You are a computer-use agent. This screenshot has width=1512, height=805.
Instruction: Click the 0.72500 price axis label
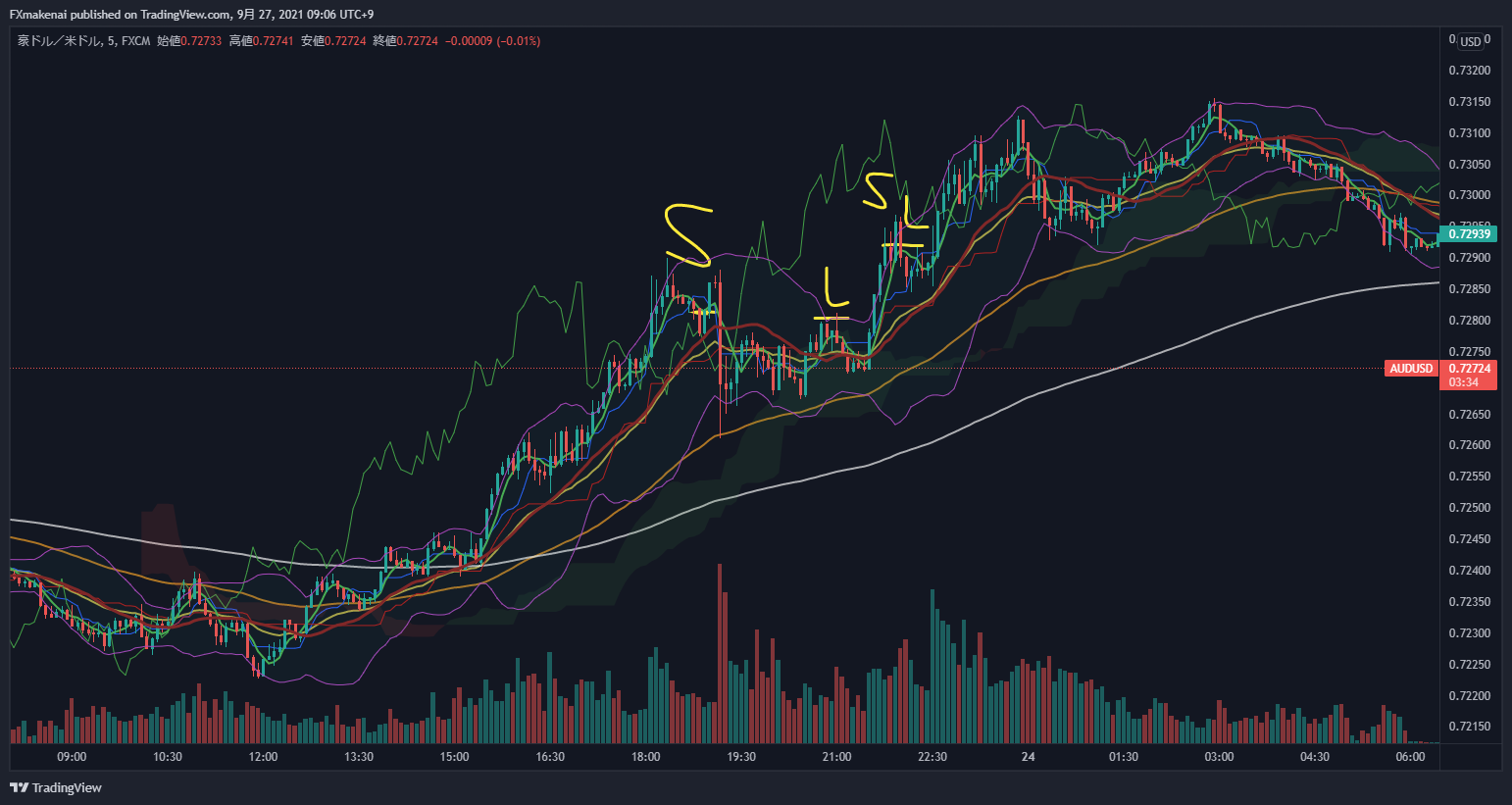(x=1469, y=508)
